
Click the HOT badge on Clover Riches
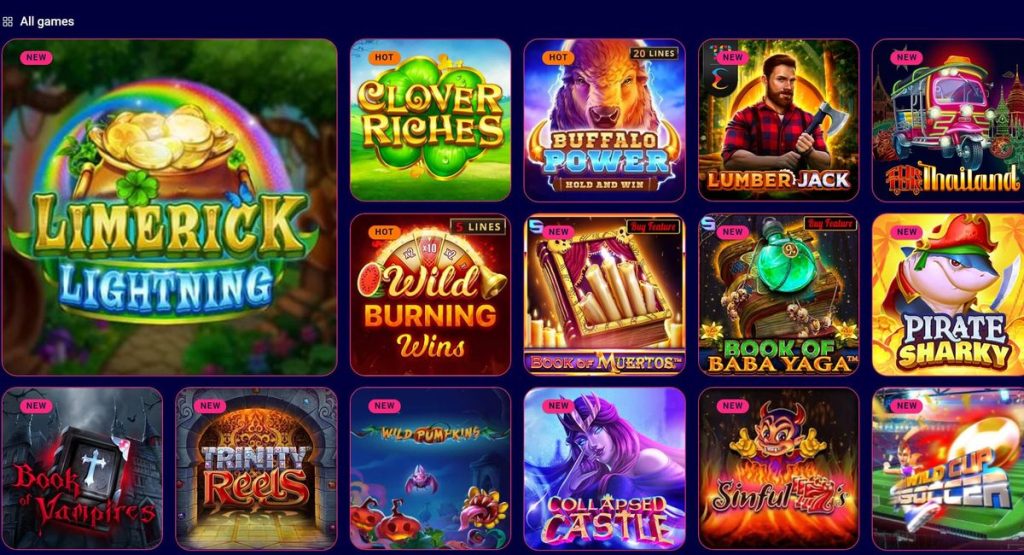(384, 57)
